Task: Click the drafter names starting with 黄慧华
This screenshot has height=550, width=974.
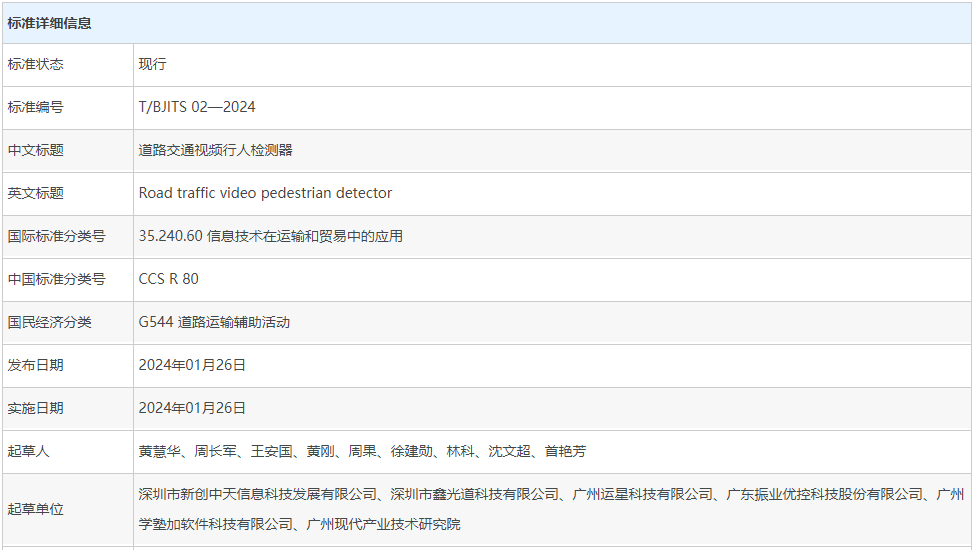Action: 363,451
